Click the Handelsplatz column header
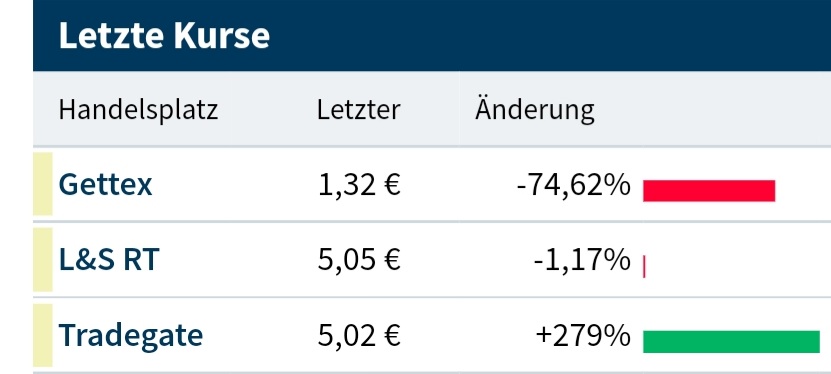Screen dimensions: 831x374 (138, 110)
